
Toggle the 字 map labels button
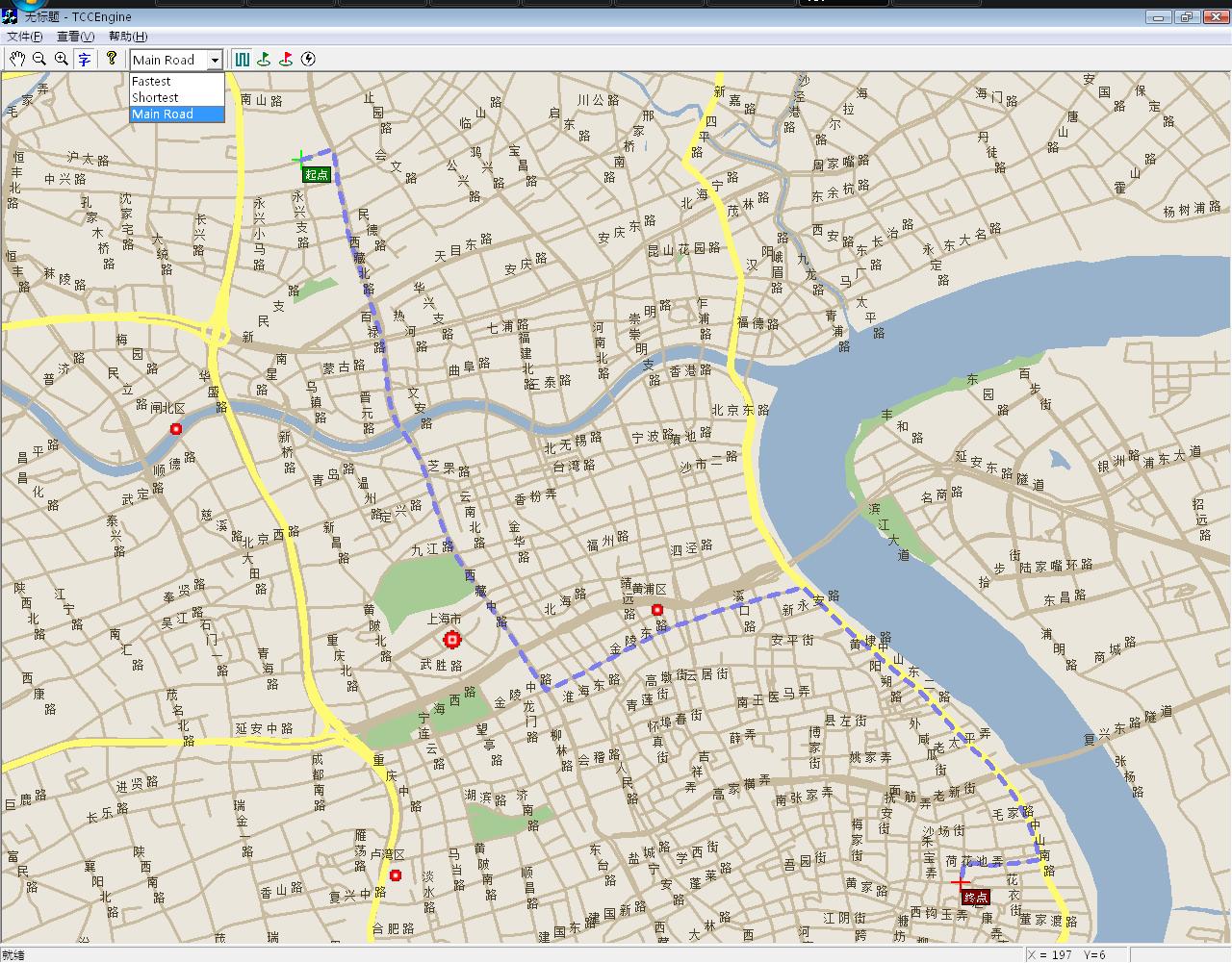pyautogui.click(x=85, y=60)
